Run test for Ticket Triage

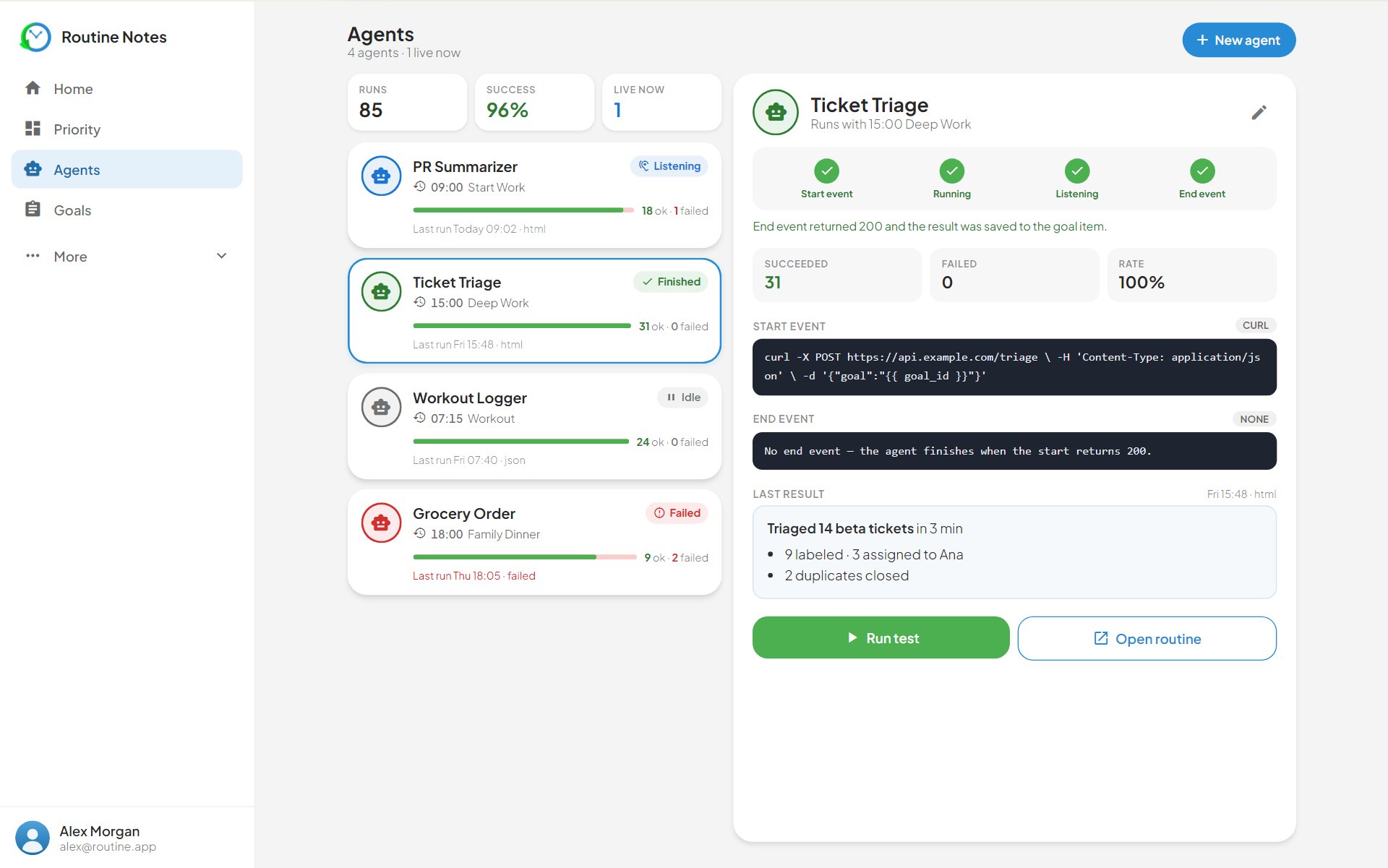(x=881, y=638)
